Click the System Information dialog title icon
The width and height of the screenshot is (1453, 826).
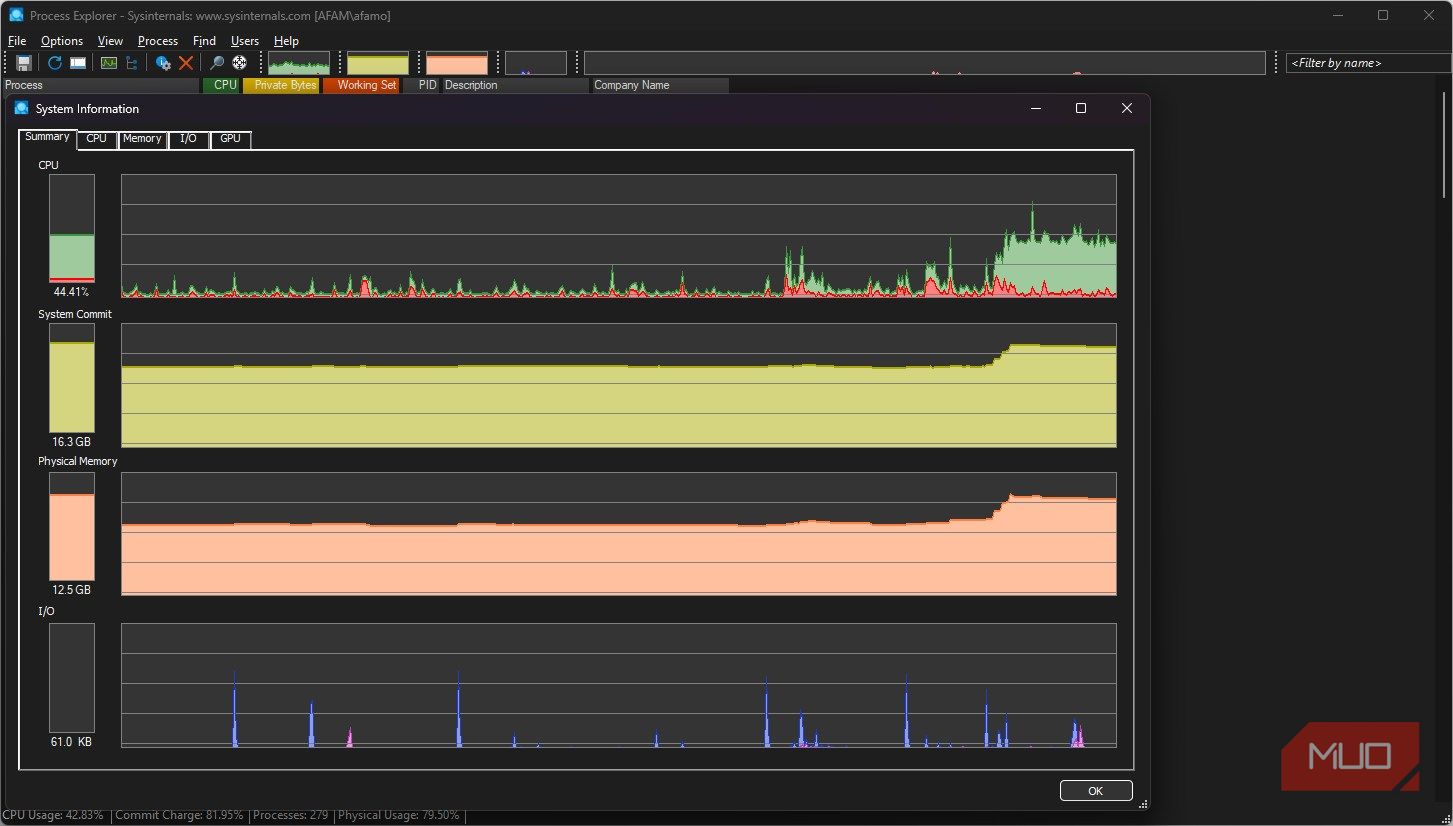tap(22, 108)
